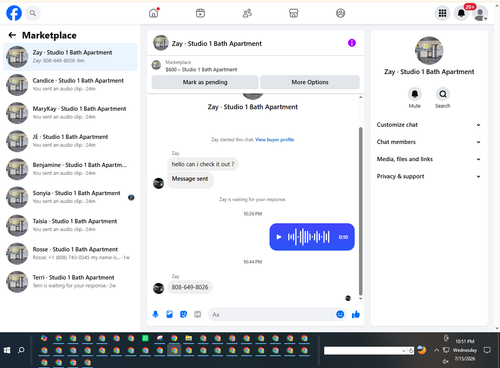Select the MaryKay conversation in list

70,113
